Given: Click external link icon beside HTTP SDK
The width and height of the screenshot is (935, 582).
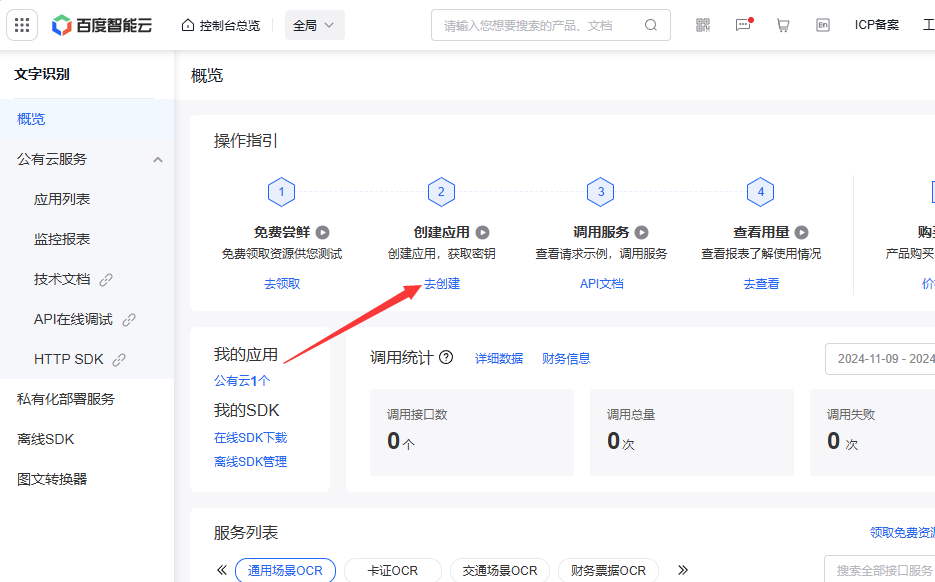Looking at the screenshot, I should coord(119,360).
